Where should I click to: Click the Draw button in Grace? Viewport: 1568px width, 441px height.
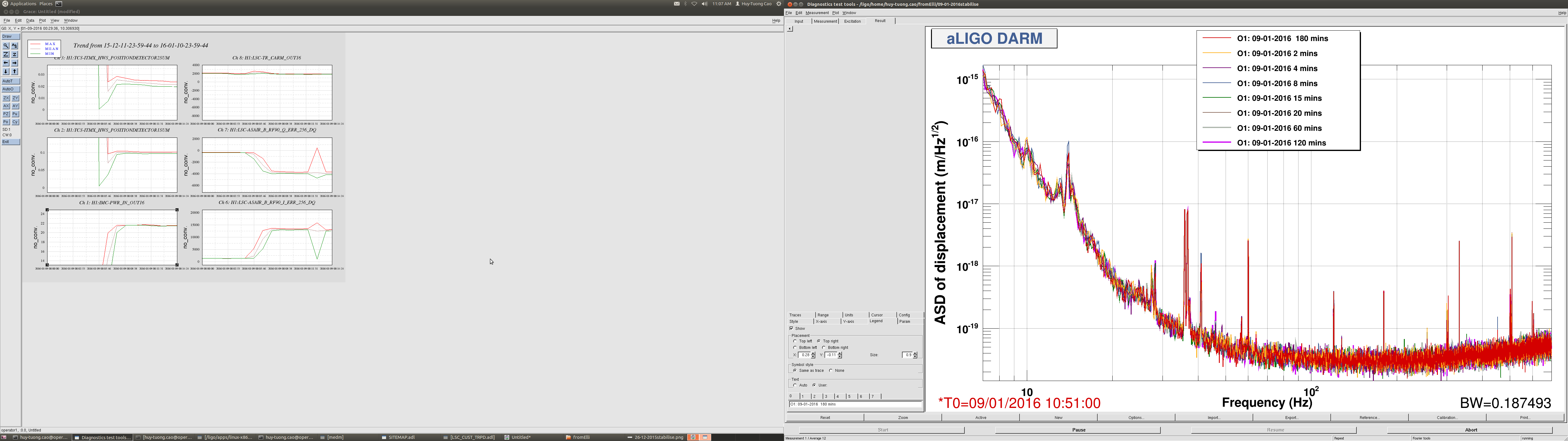[x=10, y=36]
